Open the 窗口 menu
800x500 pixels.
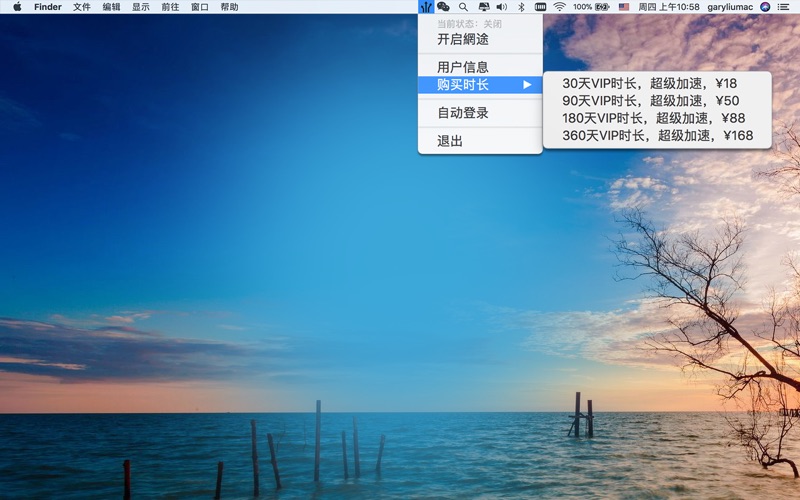pos(200,7)
